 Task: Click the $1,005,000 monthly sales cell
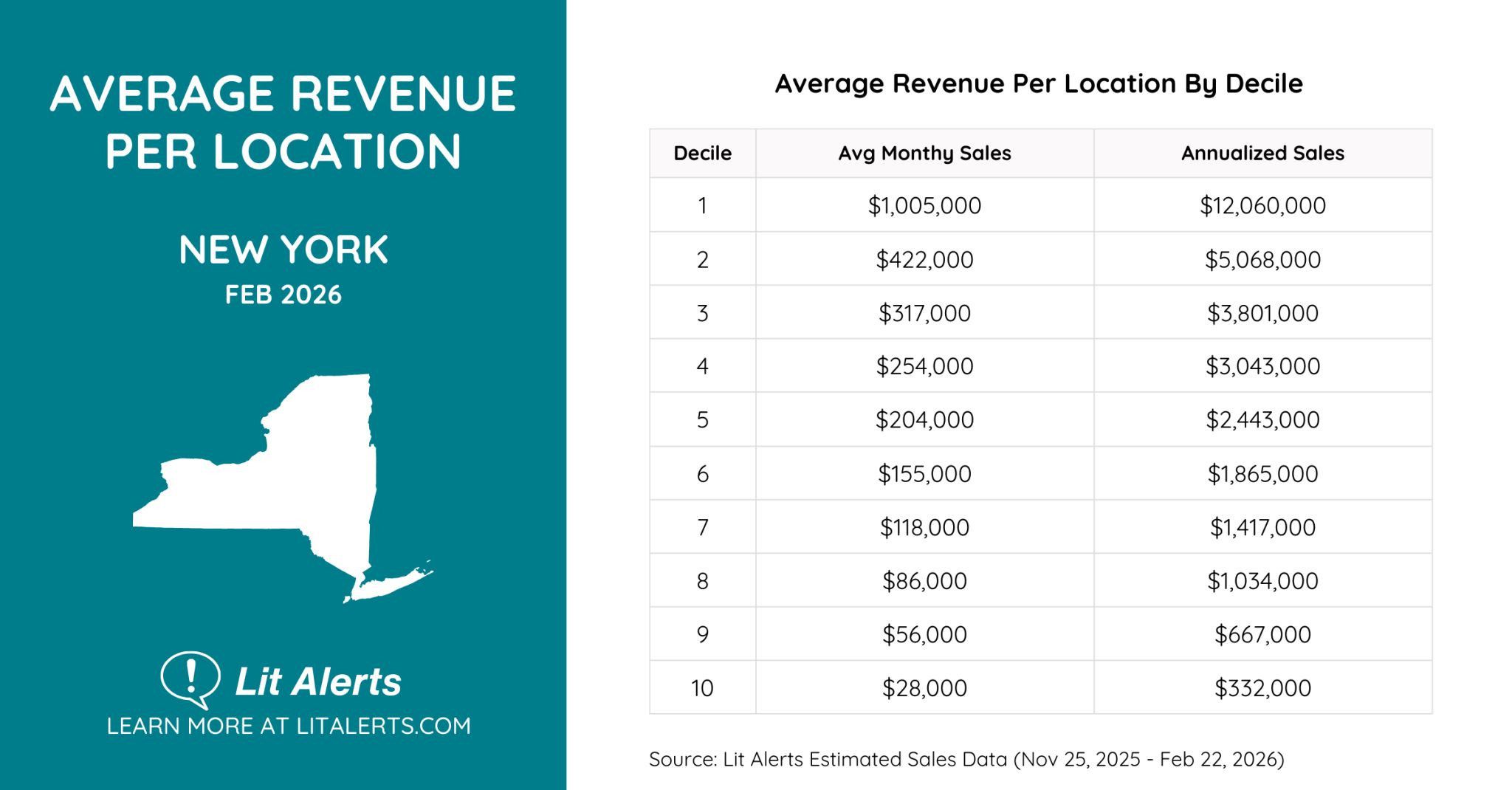click(924, 205)
